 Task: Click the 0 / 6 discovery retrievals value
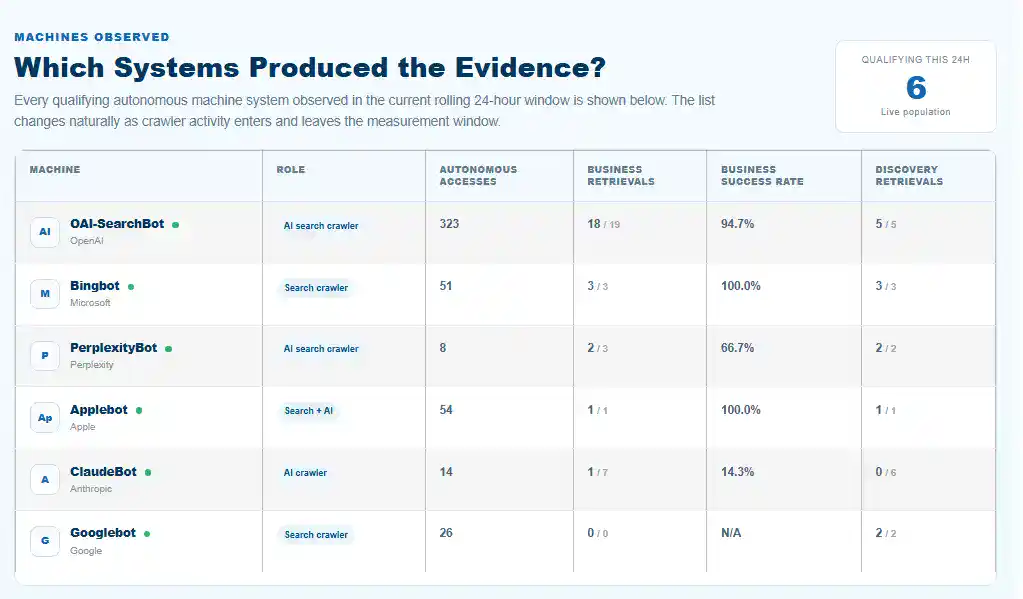pos(886,472)
